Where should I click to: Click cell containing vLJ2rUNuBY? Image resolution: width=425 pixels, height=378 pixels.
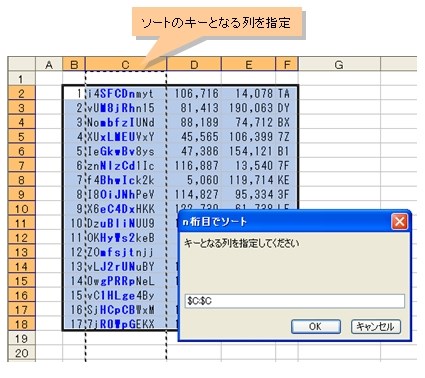pos(126,266)
